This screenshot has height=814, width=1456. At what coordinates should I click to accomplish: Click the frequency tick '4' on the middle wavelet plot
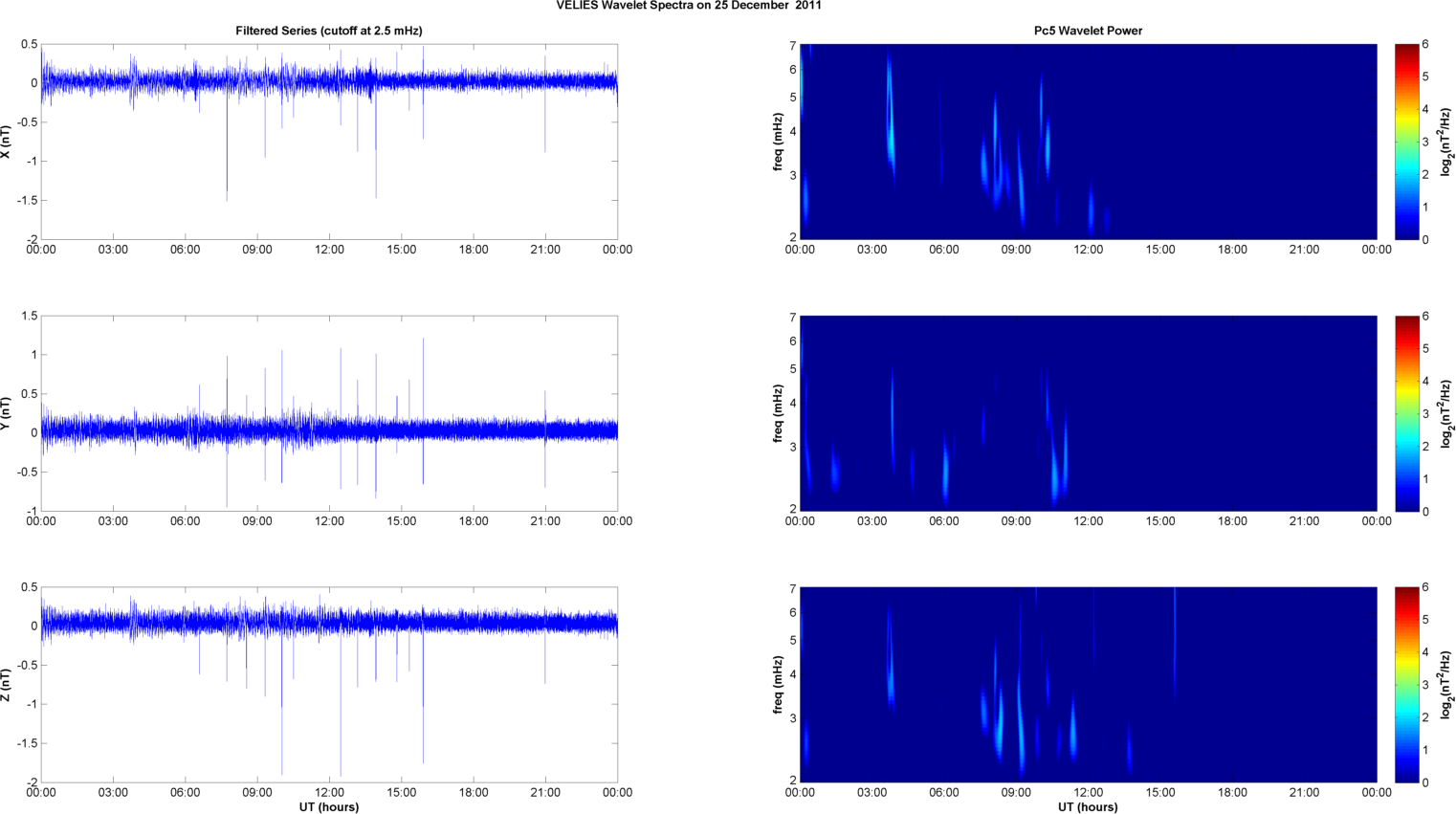point(793,404)
